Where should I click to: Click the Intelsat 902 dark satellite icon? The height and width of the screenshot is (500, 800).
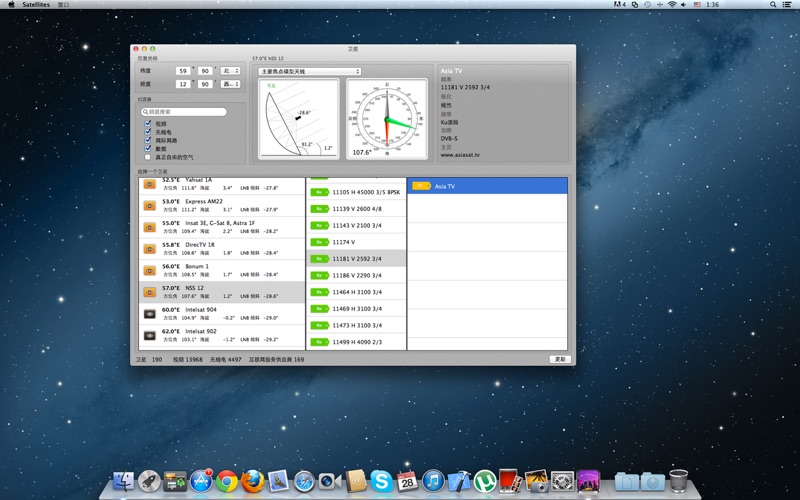[149, 335]
